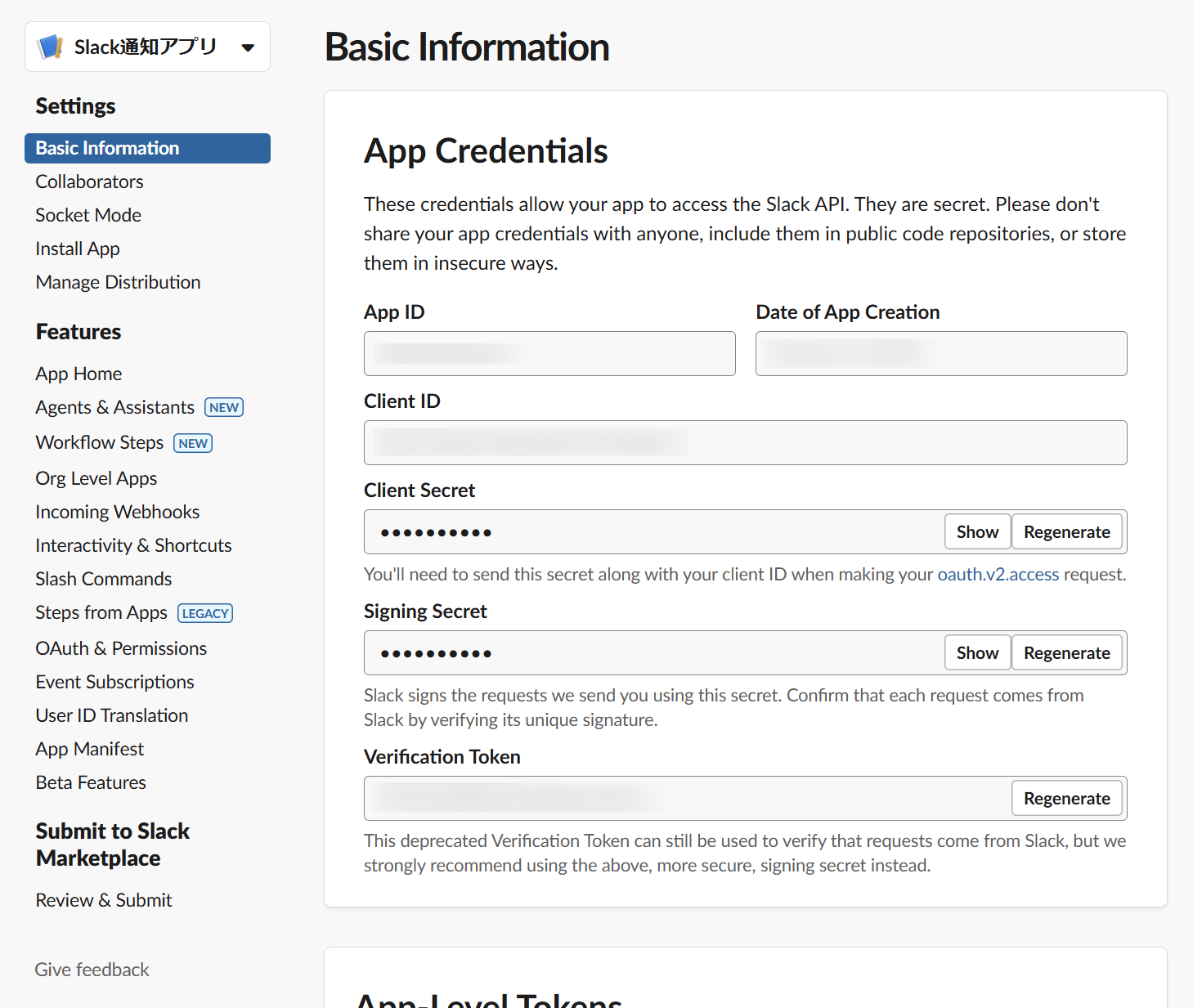Show the Client Secret
Image resolution: width=1193 pixels, height=1008 pixels.
click(978, 532)
